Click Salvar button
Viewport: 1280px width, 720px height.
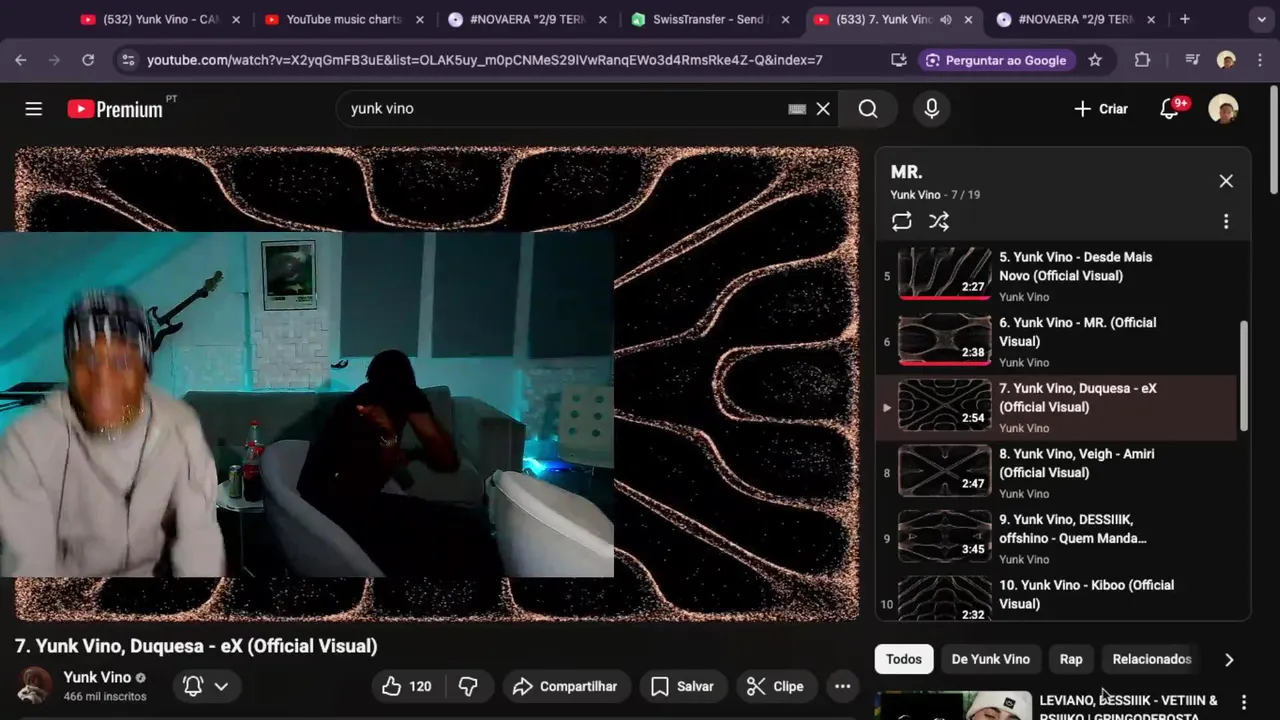pos(682,686)
